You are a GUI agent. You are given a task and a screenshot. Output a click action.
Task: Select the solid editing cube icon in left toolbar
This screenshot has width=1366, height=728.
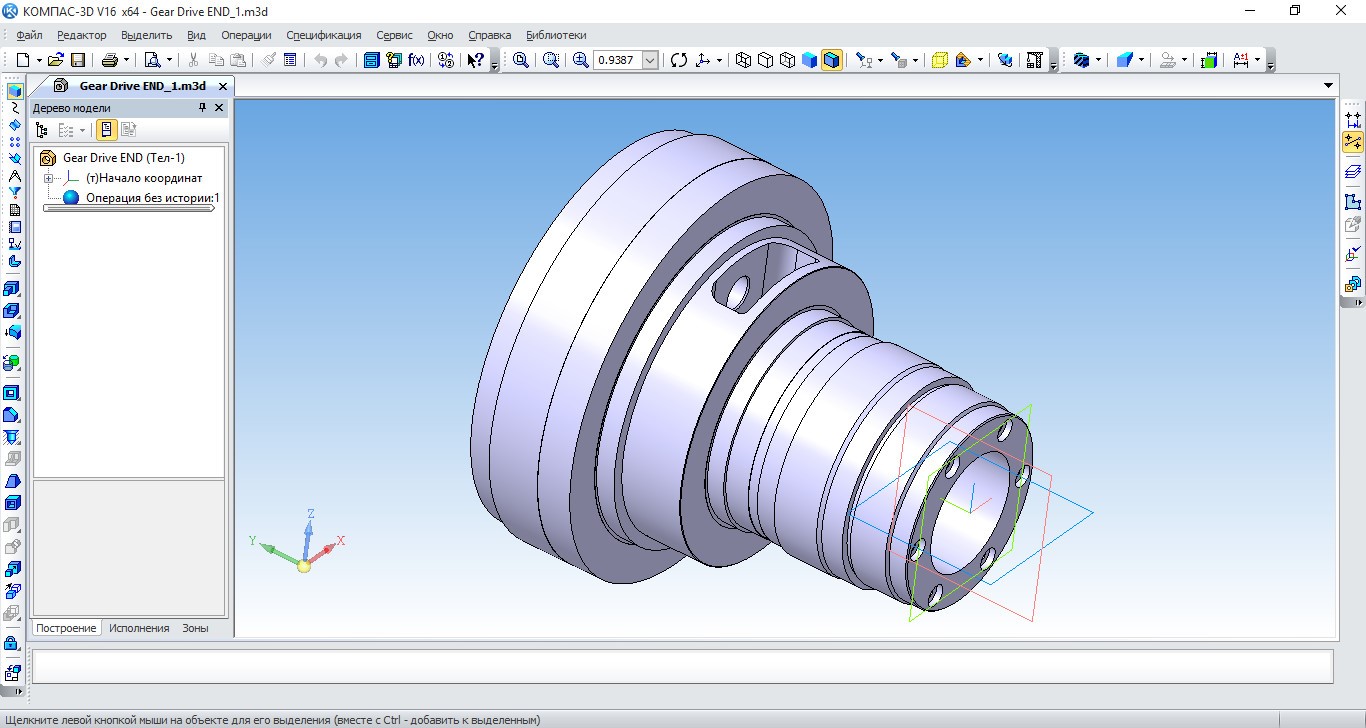point(14,90)
